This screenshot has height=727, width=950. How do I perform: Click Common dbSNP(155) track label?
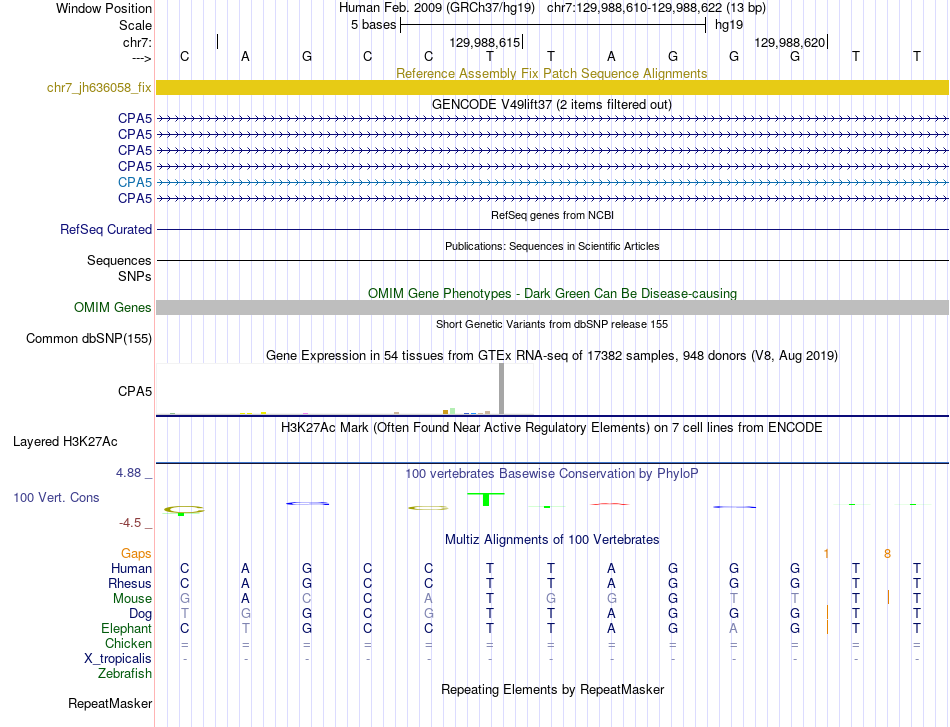[x=88, y=339]
